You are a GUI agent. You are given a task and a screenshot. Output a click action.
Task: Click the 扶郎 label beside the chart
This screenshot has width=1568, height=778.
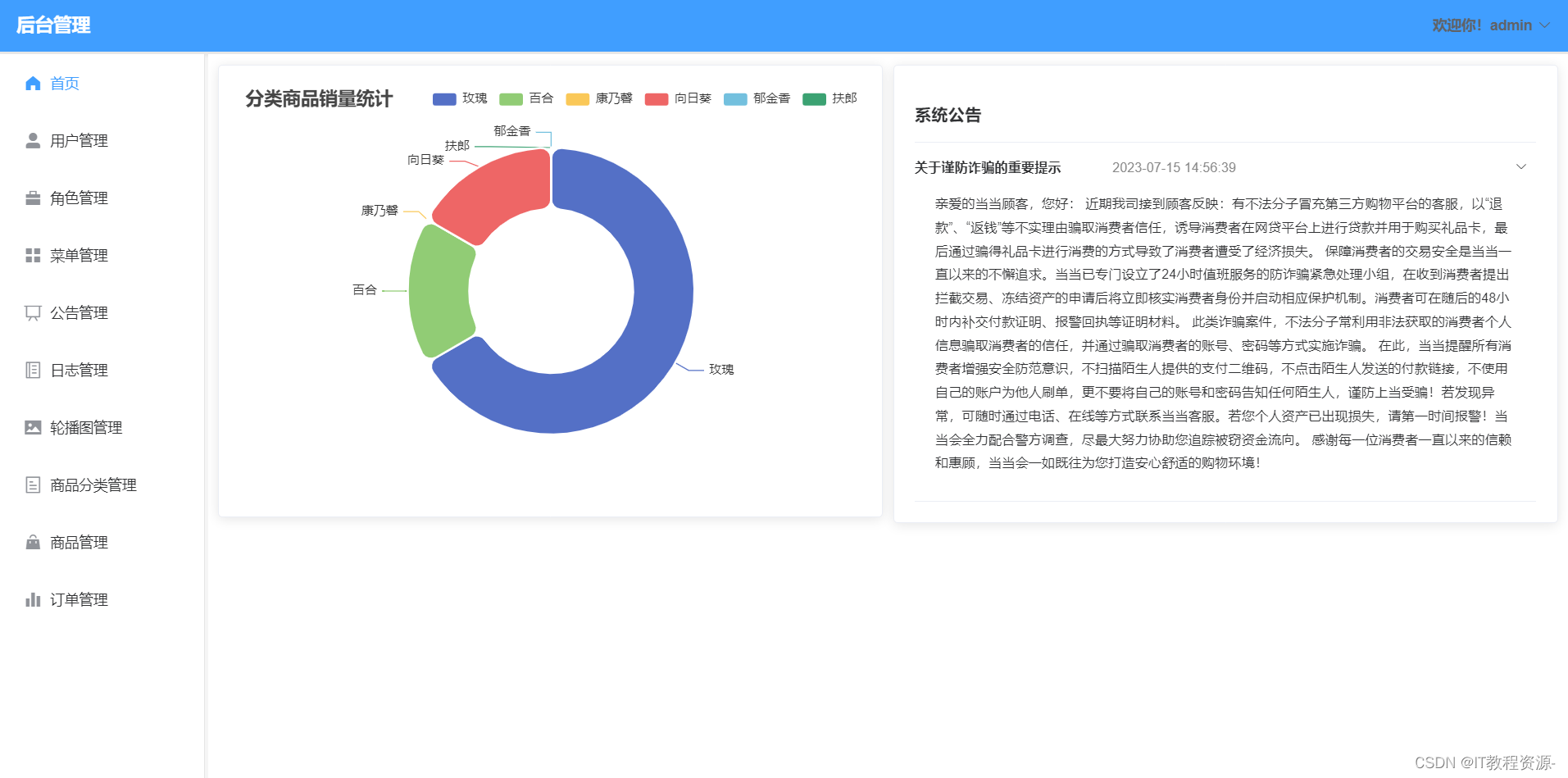(x=457, y=146)
